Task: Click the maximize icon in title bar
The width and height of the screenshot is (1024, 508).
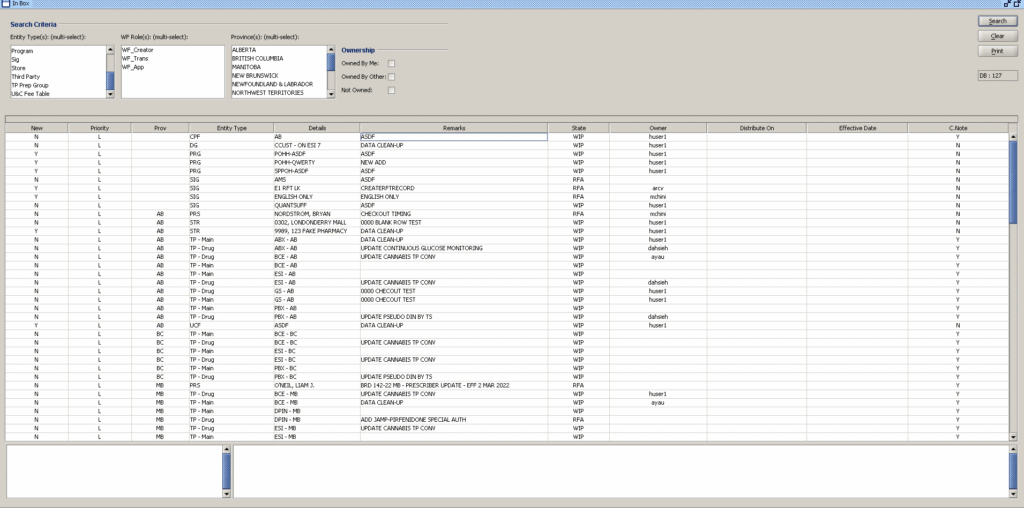Action: point(1017,5)
